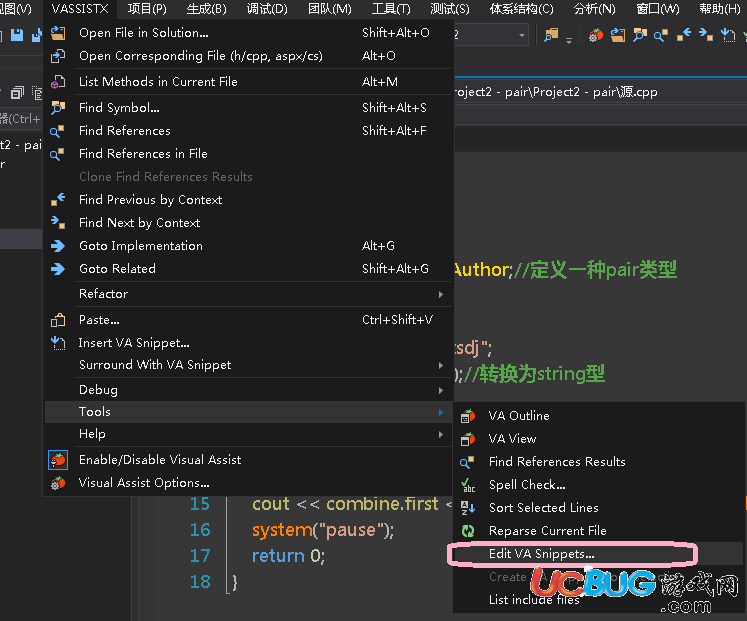The height and width of the screenshot is (621, 747).
Task: Click the gear-tomato icon beside Visual Assist Options
Action: pos(58,483)
